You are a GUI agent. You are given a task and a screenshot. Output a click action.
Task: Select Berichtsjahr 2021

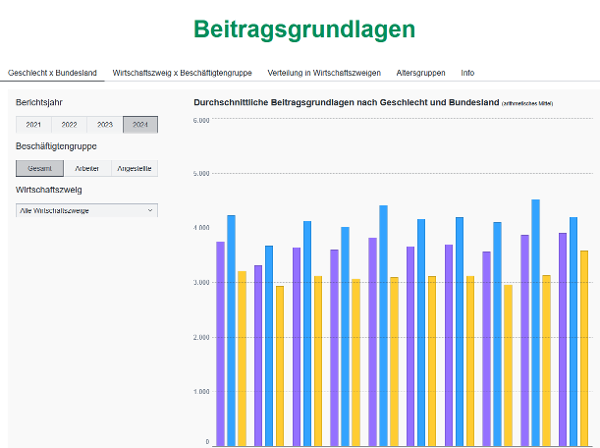click(x=33, y=125)
